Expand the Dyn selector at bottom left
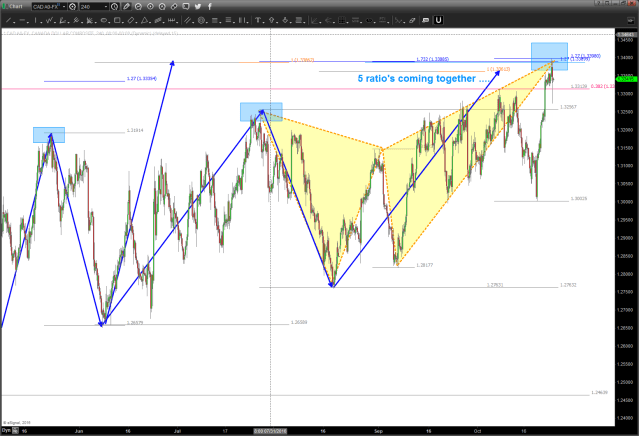 click(x=8, y=430)
